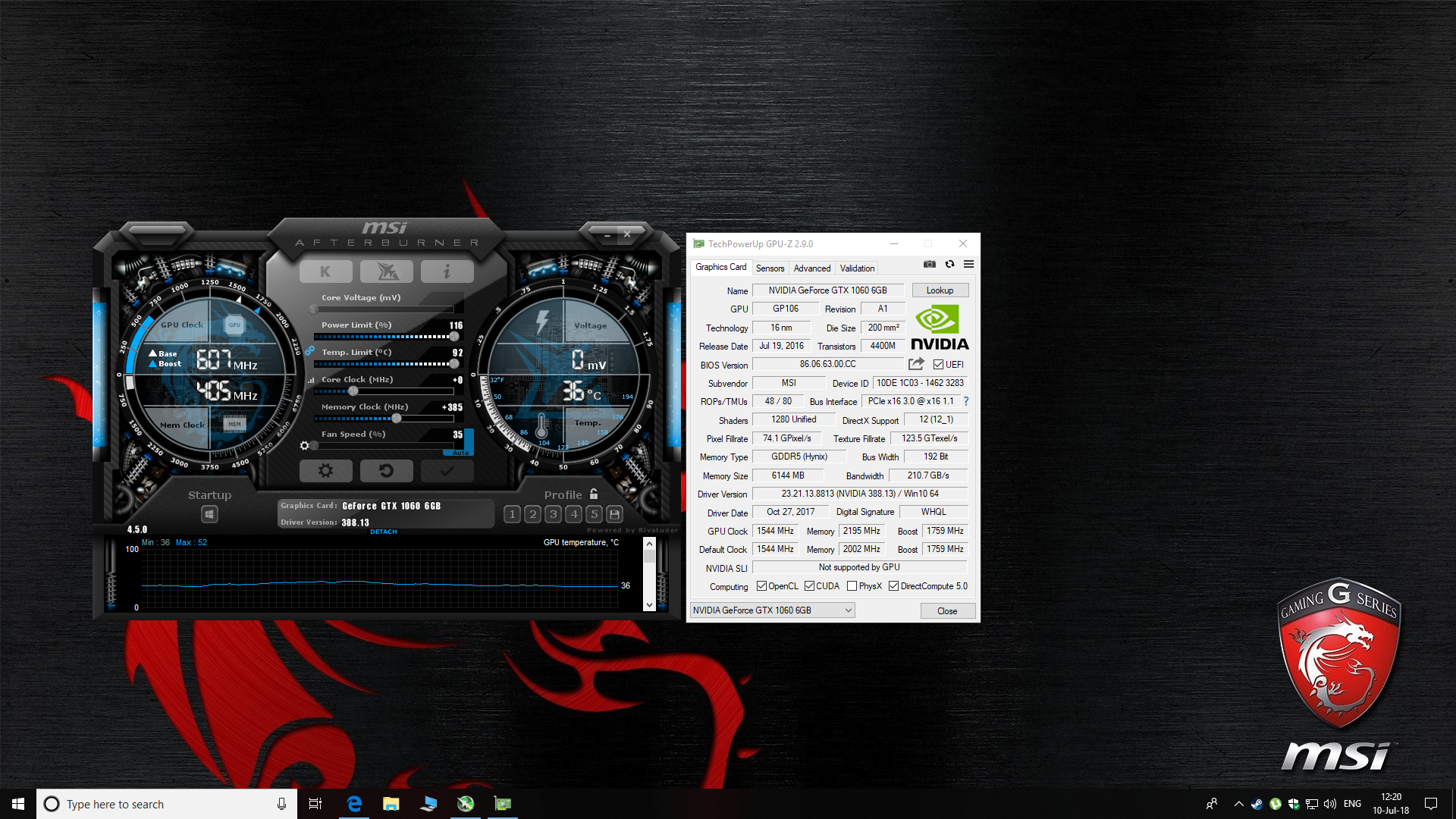Click GPU-Z refresh icon
This screenshot has height=819, width=1456.
949,264
